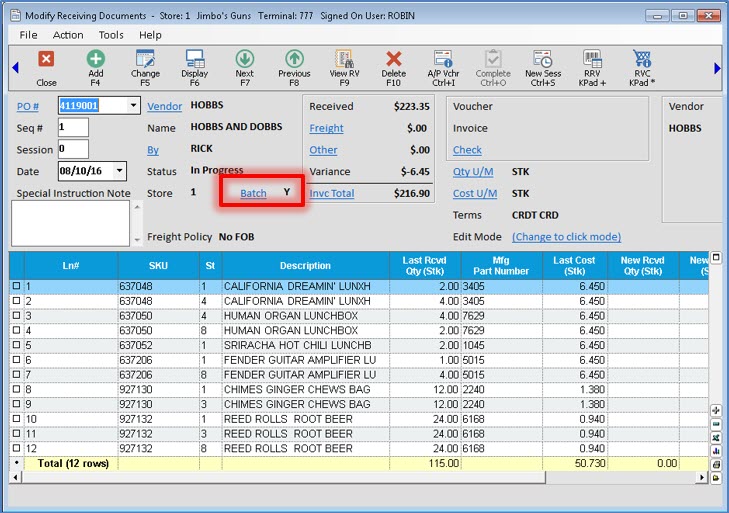
Task: Open the Action menu
Action: 68,35
